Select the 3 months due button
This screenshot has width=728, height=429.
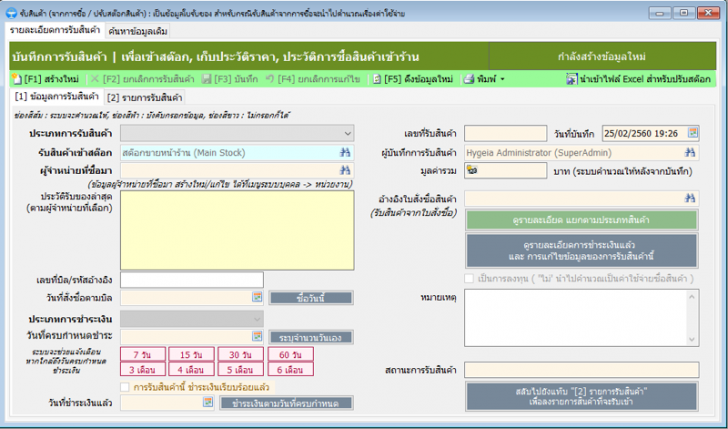[x=143, y=370]
